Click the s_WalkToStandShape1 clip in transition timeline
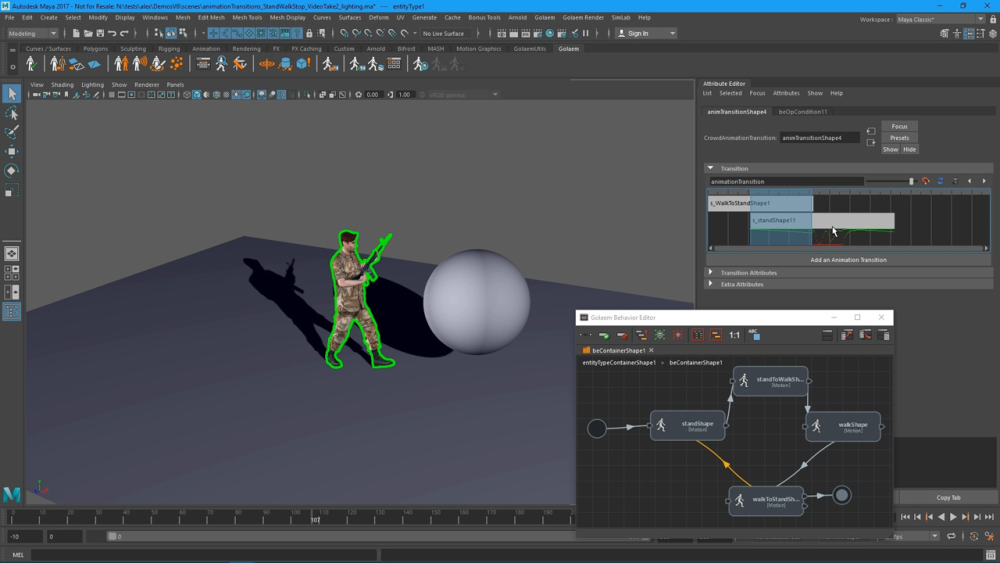 (x=760, y=203)
